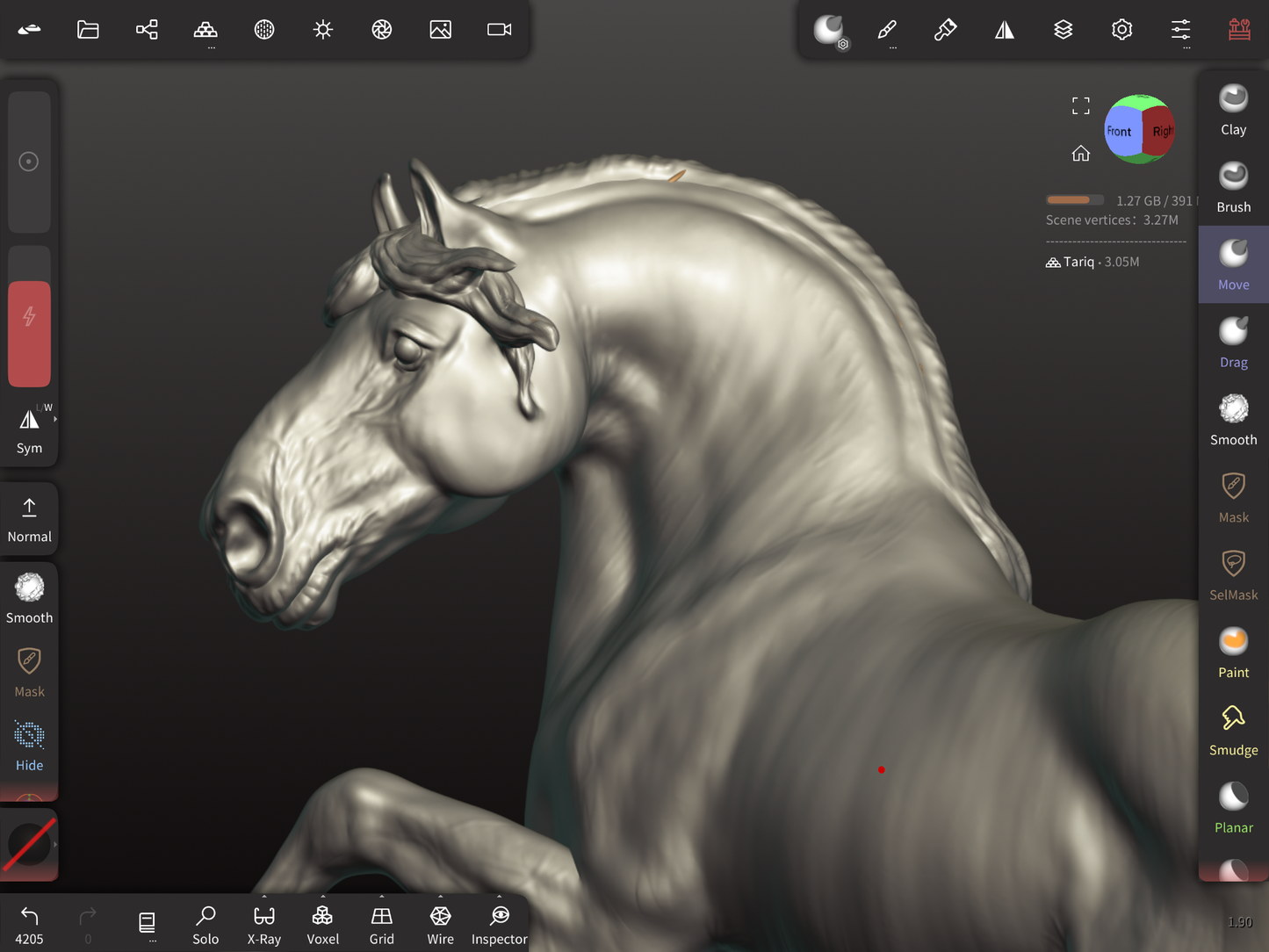The image size is (1269, 952).
Task: Click the red intensity slider
Action: click(29, 334)
